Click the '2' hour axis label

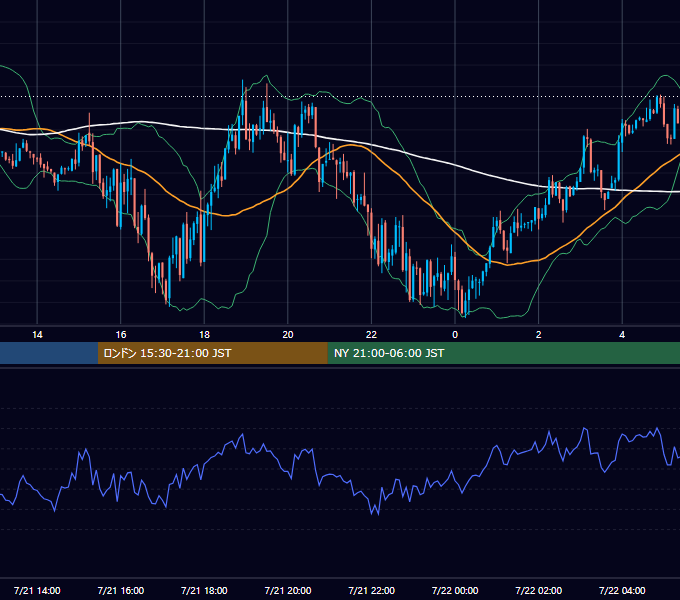[x=539, y=335]
